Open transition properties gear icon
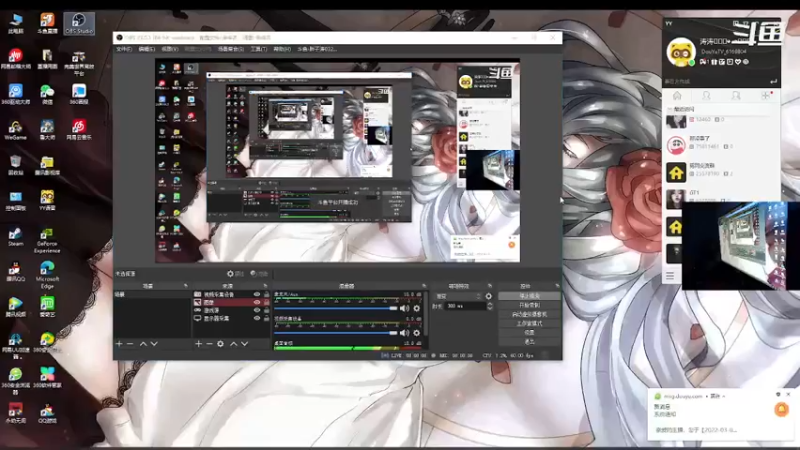This screenshot has height=450, width=800. (489, 296)
